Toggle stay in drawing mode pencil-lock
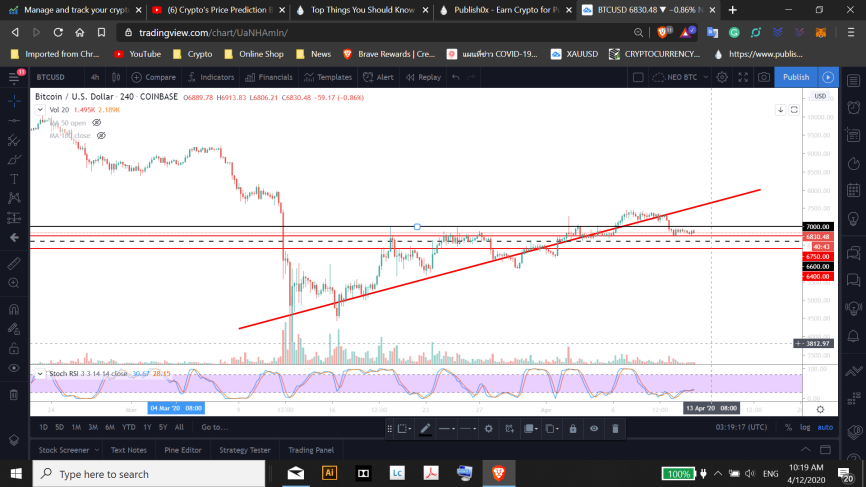Viewport: 866px width, 487px height. (x=14, y=329)
